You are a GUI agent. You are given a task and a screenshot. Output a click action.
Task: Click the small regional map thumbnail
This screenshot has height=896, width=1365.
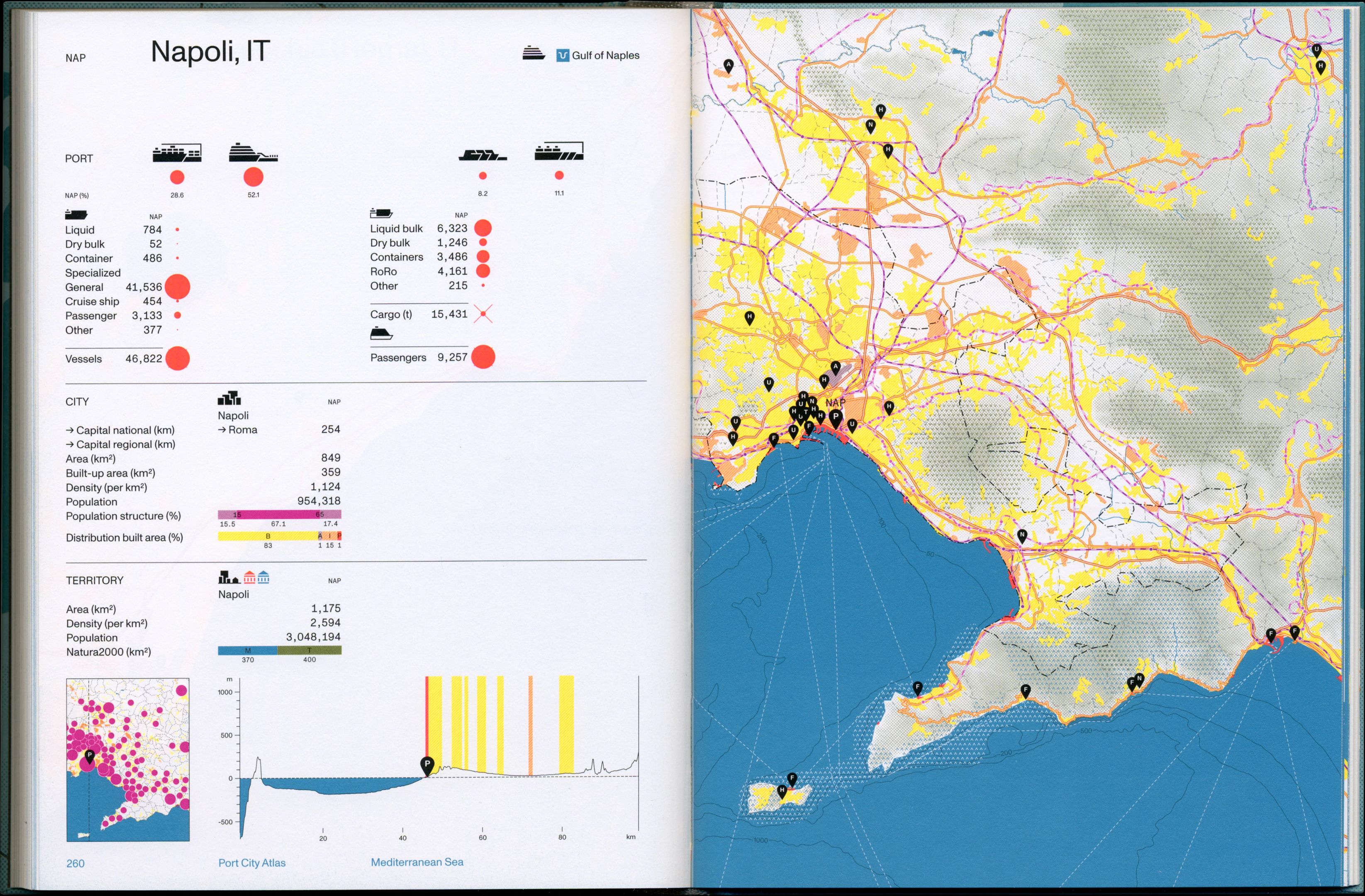pyautogui.click(x=128, y=760)
